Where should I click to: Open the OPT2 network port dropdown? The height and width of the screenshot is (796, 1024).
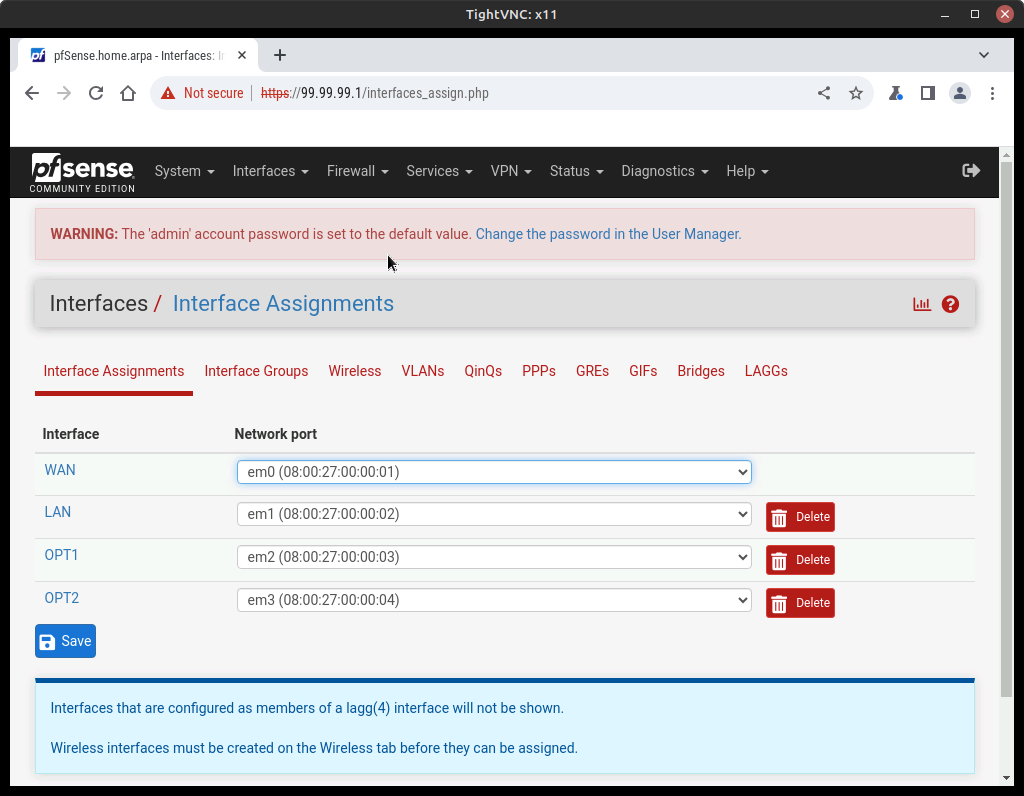[x=494, y=600]
